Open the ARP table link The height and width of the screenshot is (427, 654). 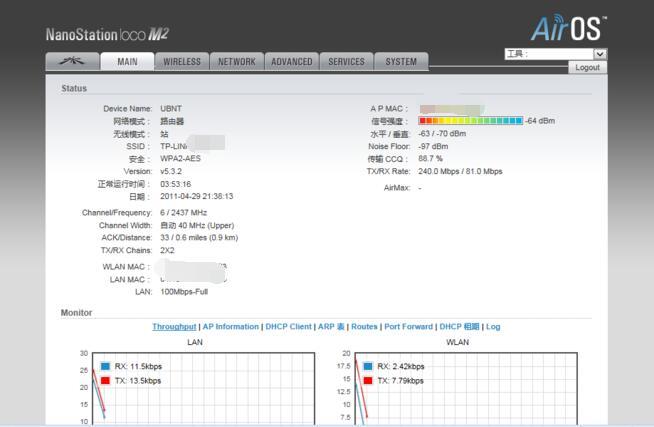(x=331, y=327)
